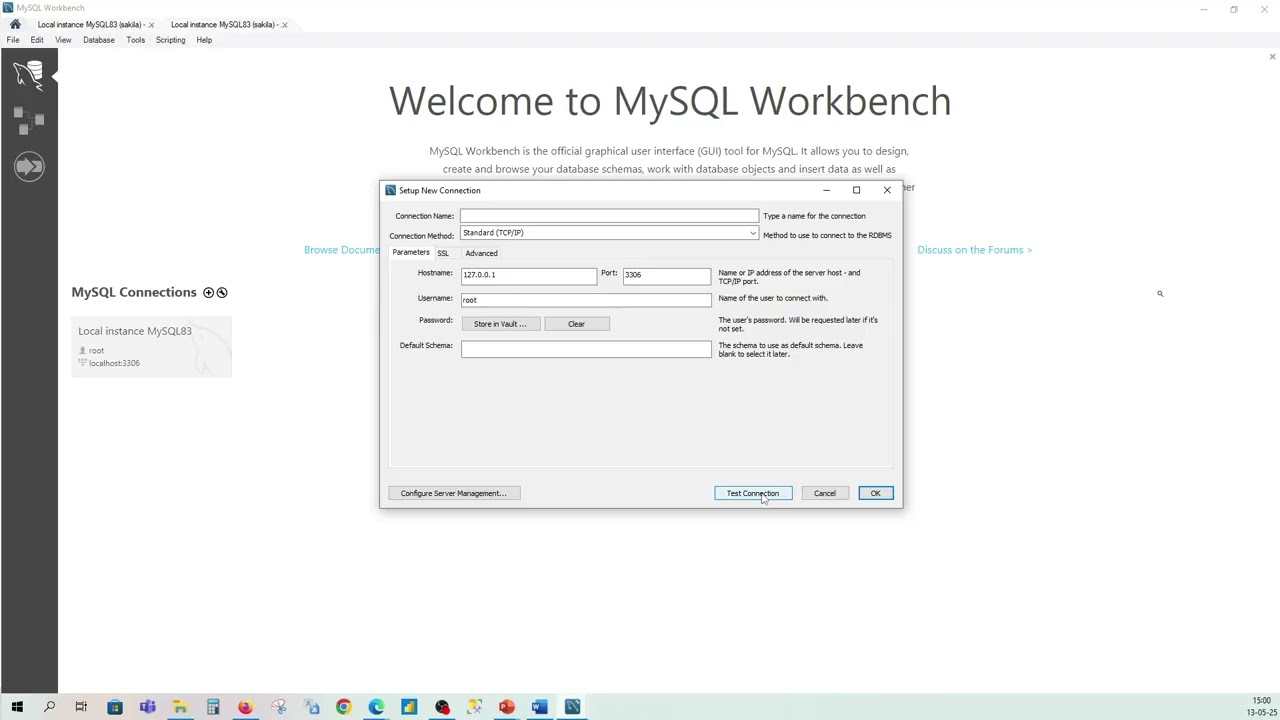Switch to the SSL tab

443,253
